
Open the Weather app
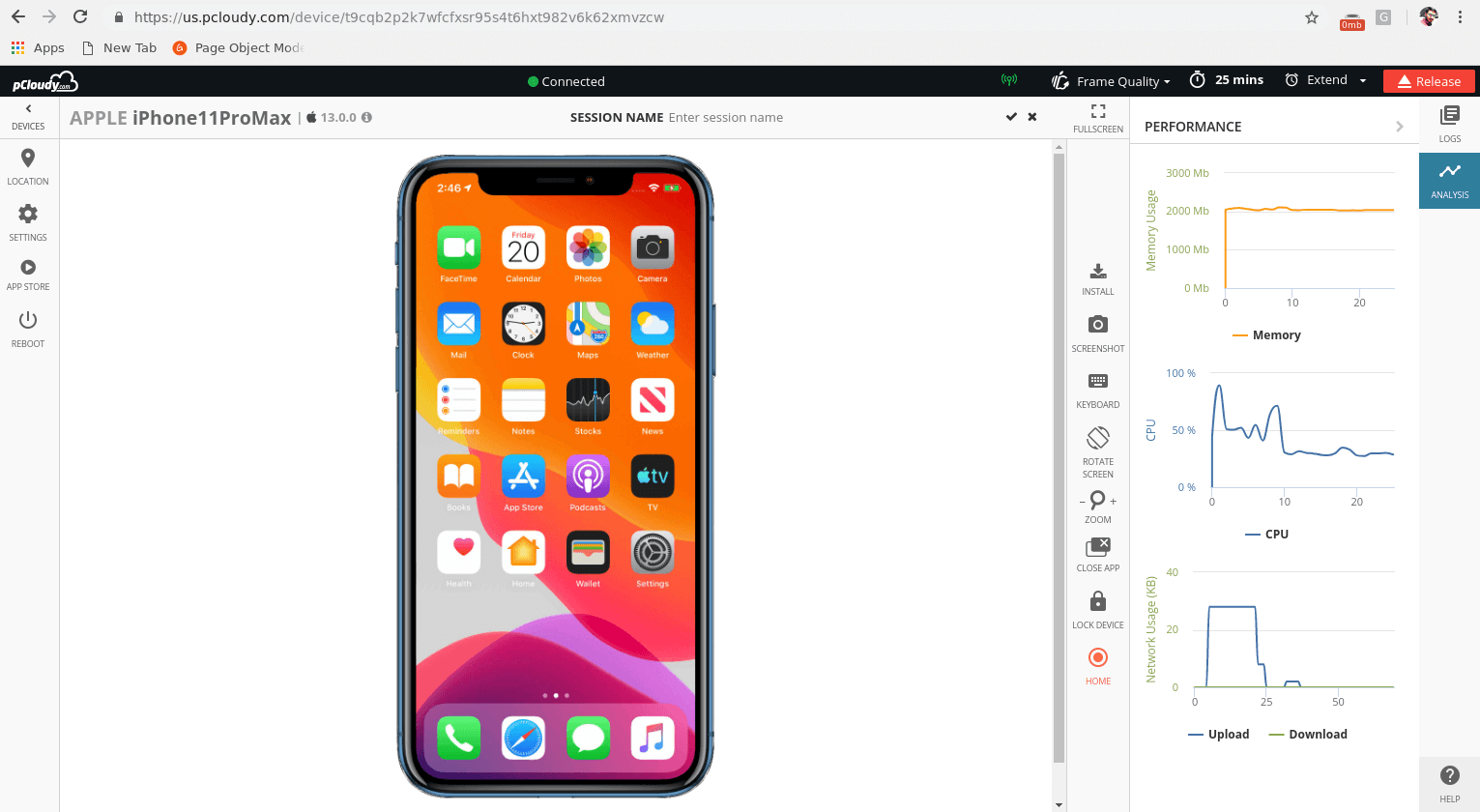tap(653, 324)
